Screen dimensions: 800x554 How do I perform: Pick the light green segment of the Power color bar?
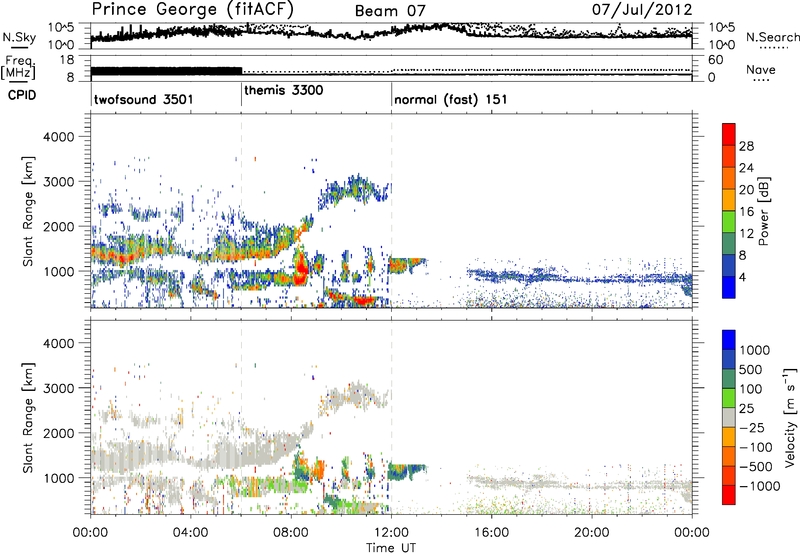click(729, 222)
